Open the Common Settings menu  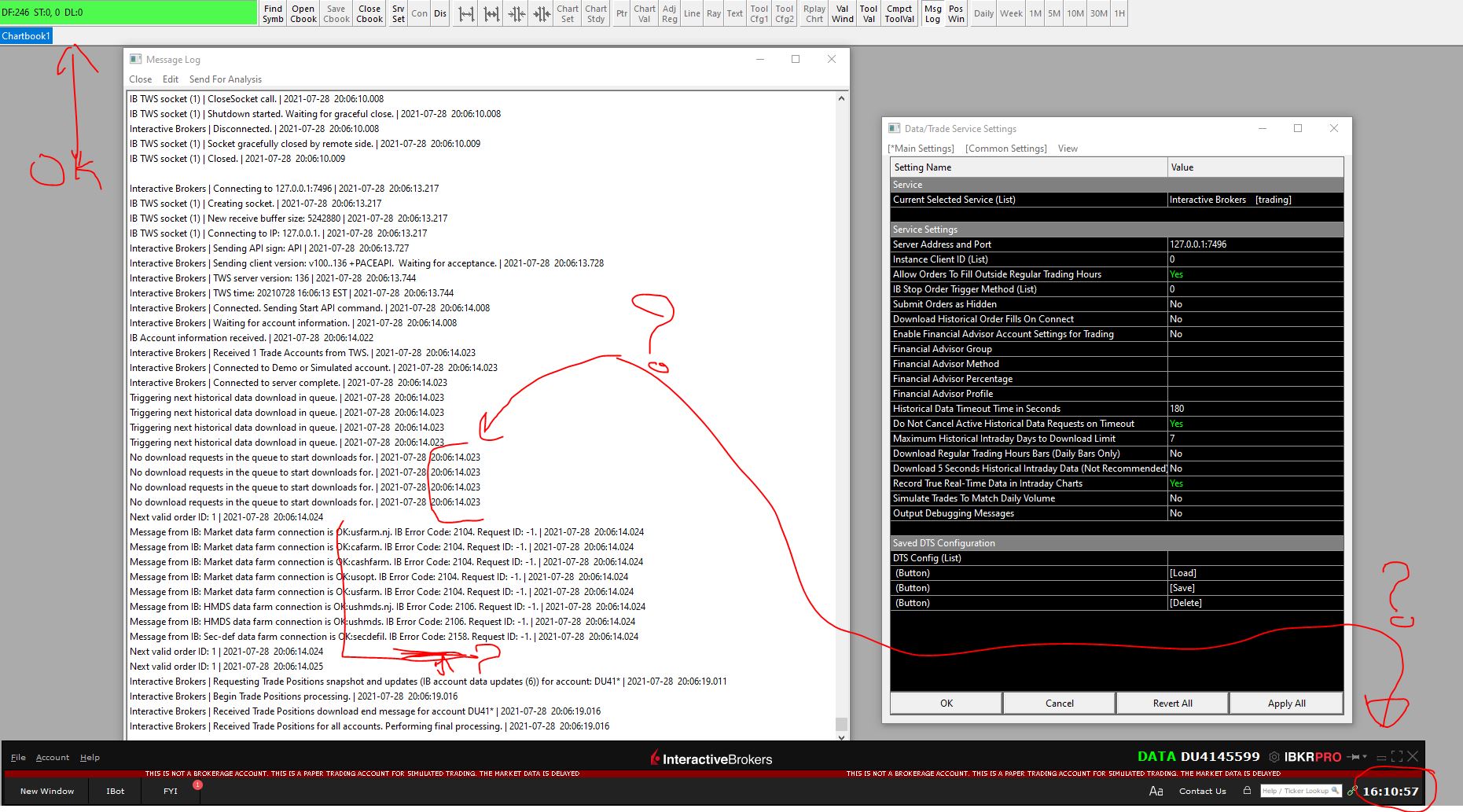coord(1006,149)
